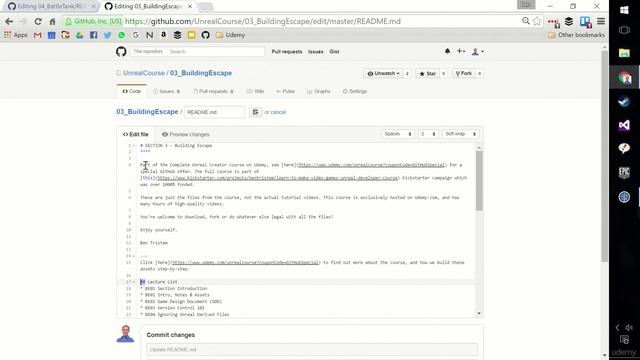The image size is (640, 360).
Task: Bookmark this page with the star icon
Action: (537, 21)
